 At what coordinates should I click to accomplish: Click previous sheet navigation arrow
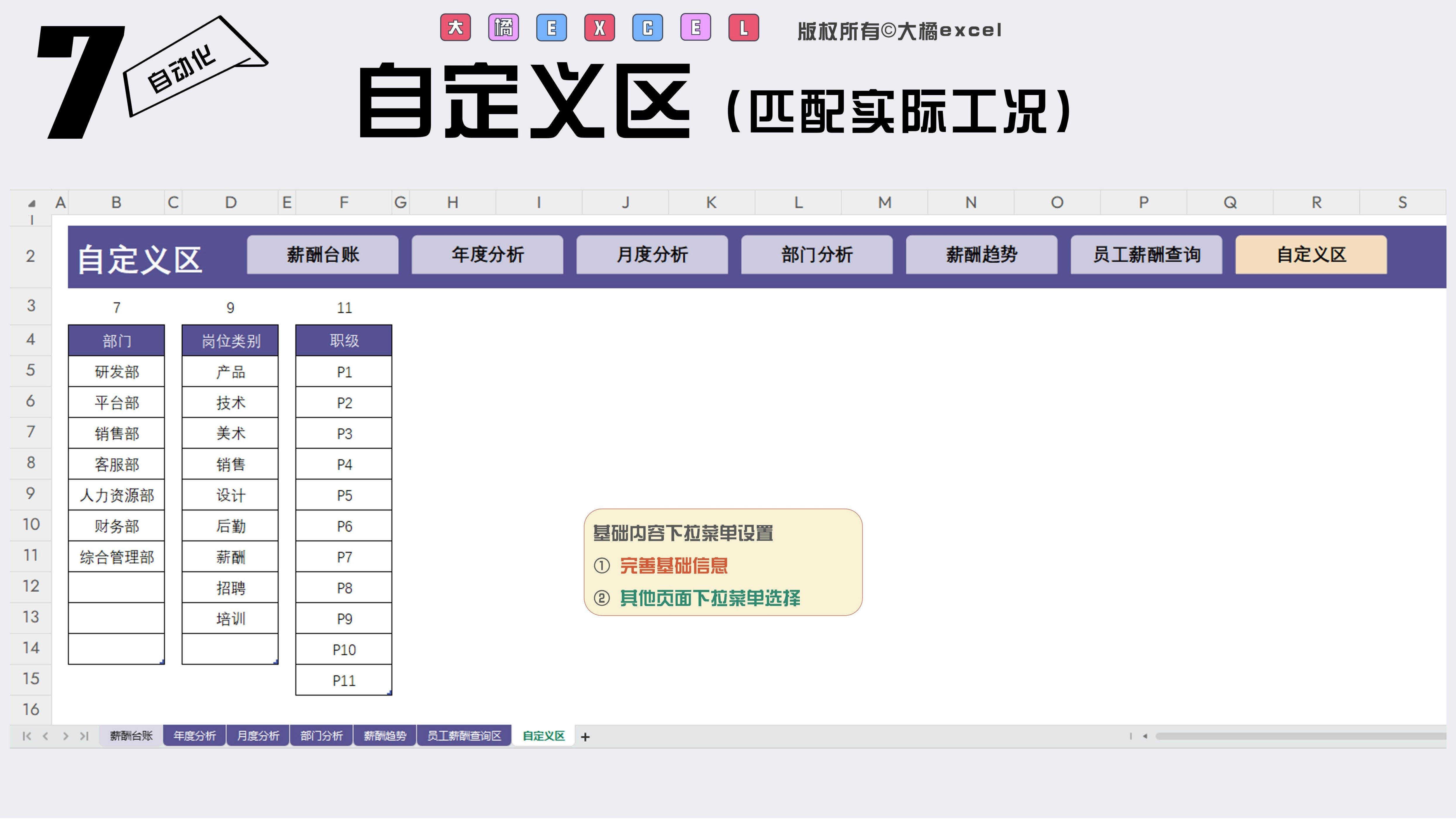pos(46,736)
